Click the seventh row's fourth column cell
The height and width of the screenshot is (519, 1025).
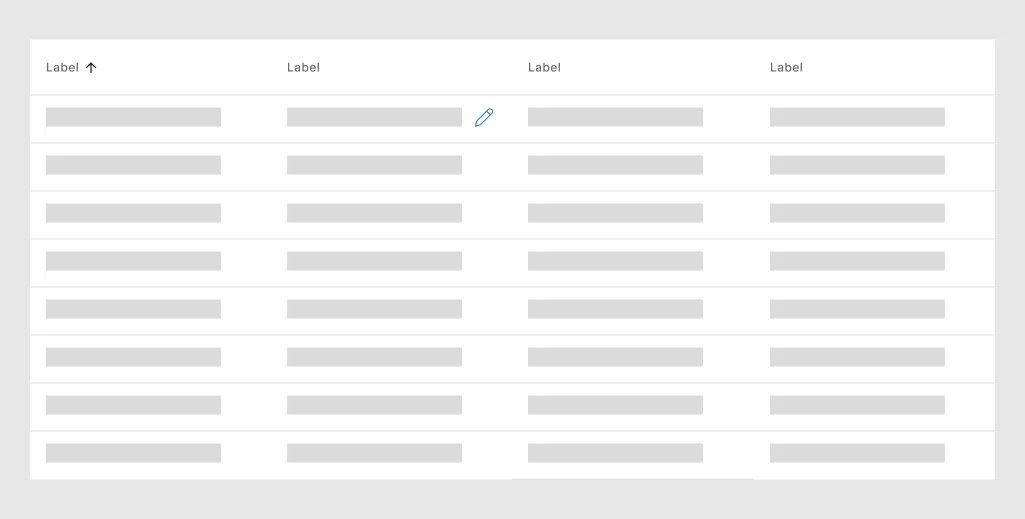coord(857,405)
